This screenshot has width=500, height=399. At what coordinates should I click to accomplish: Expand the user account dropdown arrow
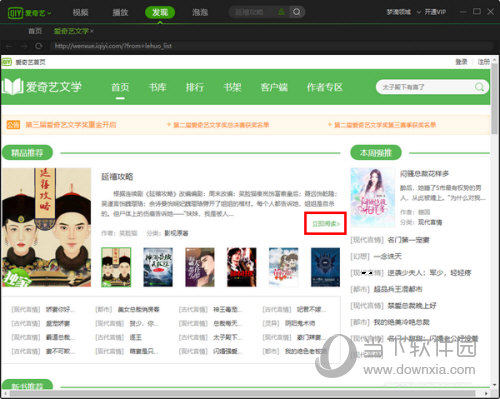pyautogui.click(x=419, y=12)
